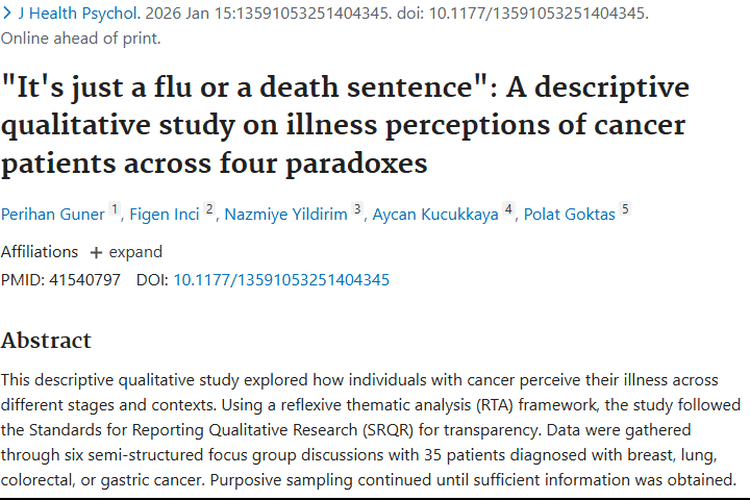
Task: Click the Affiliations label
Action: coord(39,252)
